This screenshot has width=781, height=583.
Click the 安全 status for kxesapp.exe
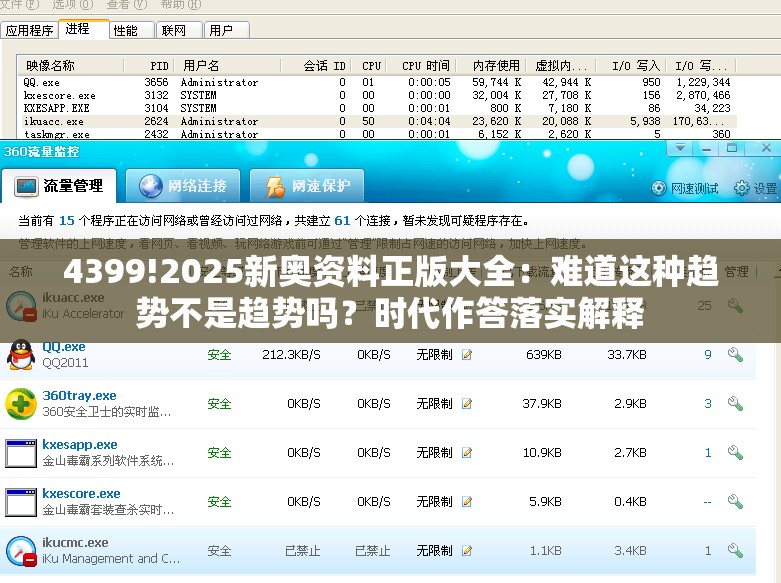[x=219, y=452]
